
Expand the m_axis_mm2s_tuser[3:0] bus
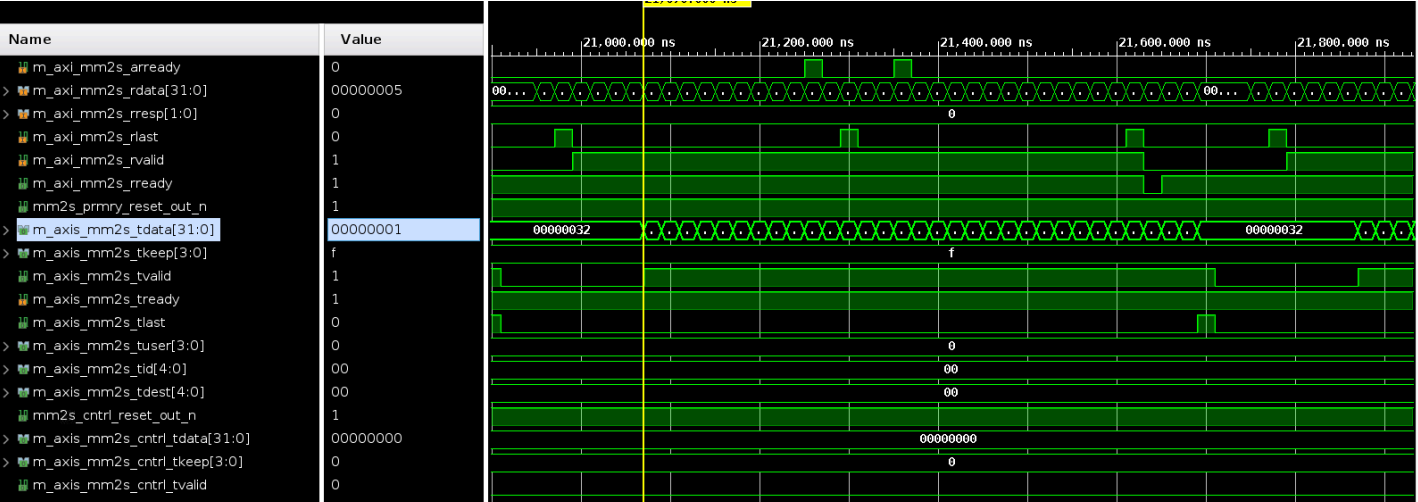coord(8,346)
